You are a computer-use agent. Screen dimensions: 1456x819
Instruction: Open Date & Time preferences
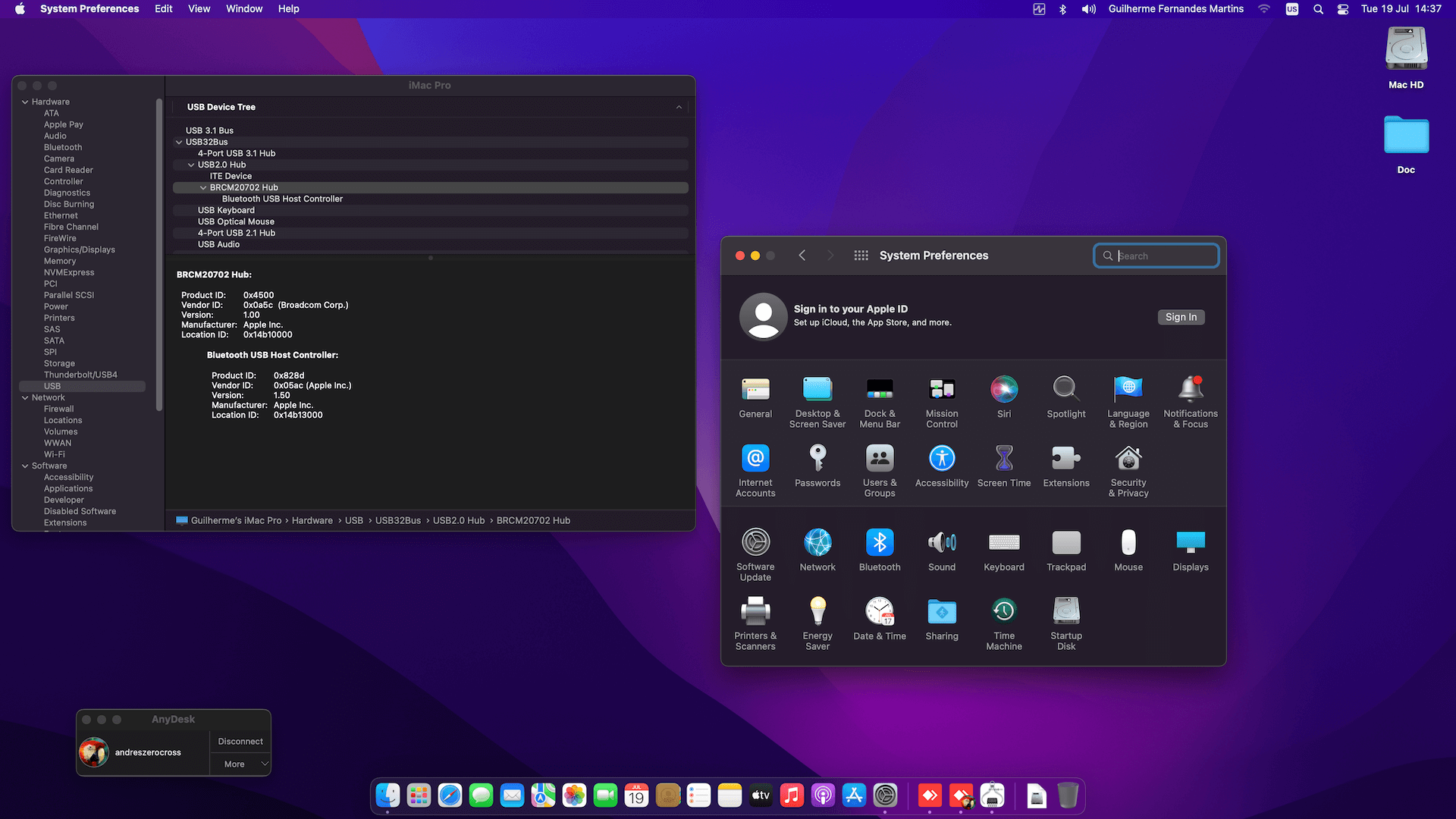880,620
